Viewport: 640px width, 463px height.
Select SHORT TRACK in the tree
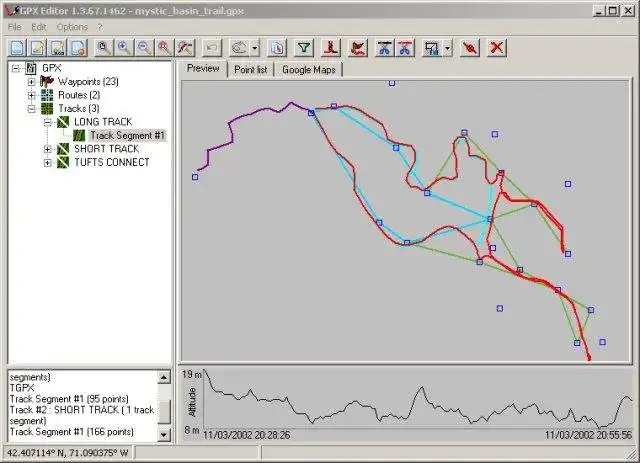coord(106,149)
